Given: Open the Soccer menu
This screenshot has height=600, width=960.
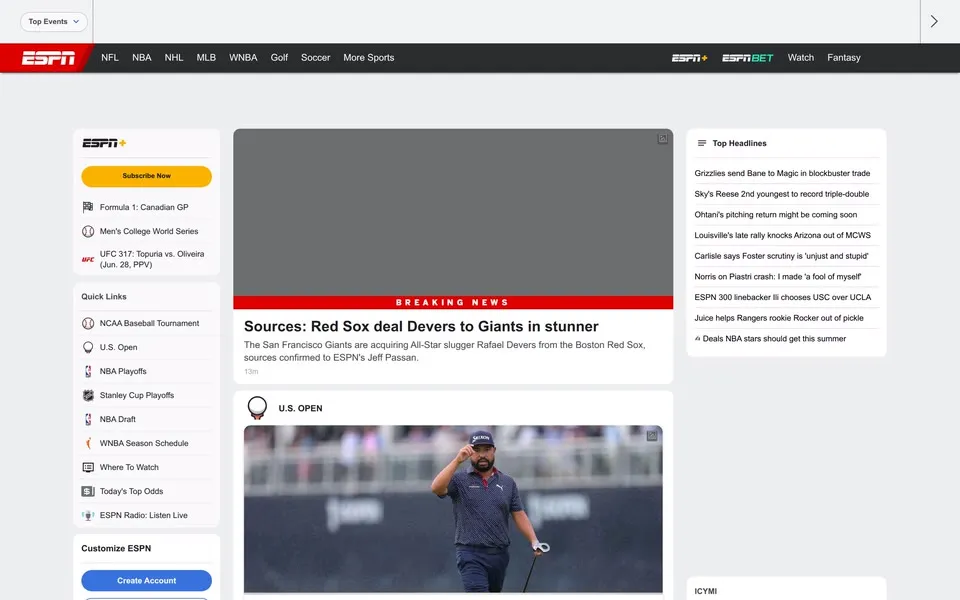Looking at the screenshot, I should click(x=315, y=58).
